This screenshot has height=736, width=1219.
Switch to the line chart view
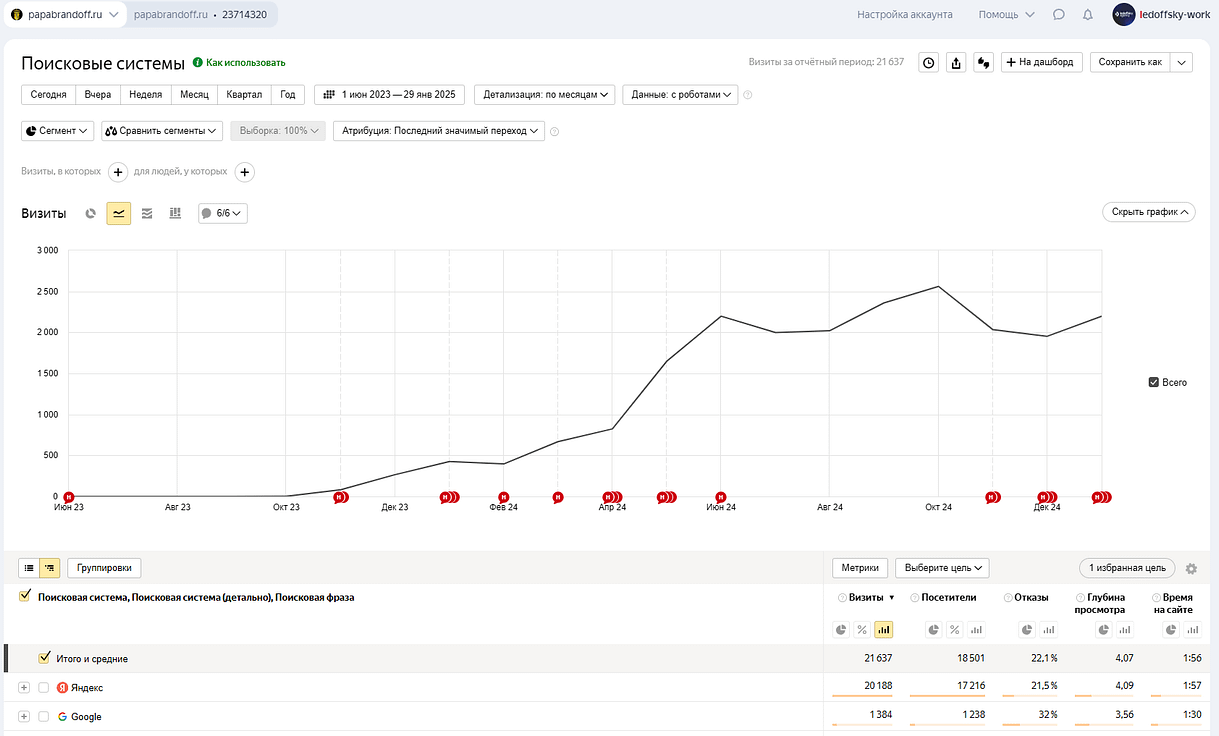coord(119,213)
